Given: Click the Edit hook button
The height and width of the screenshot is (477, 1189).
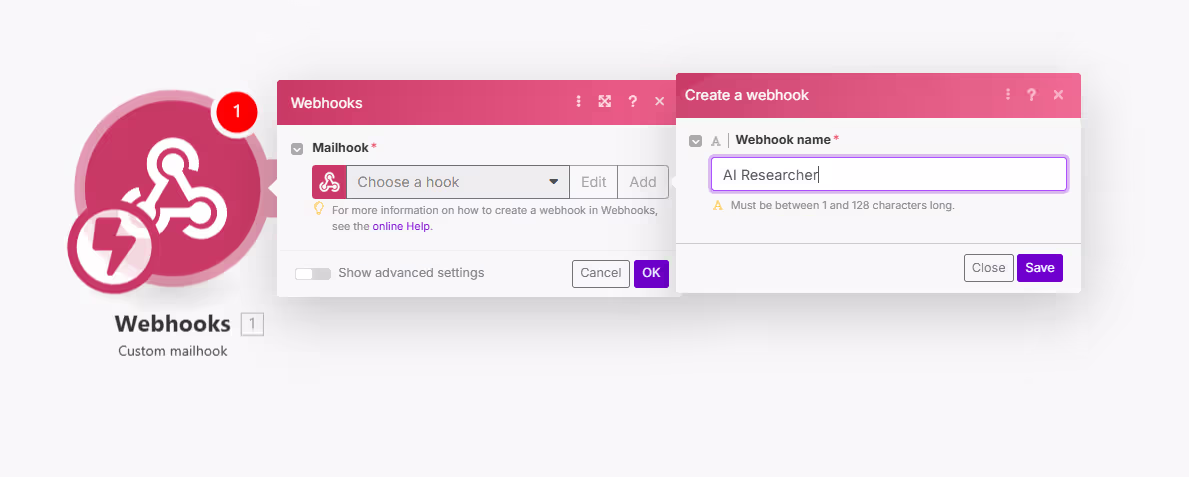Looking at the screenshot, I should (x=594, y=182).
